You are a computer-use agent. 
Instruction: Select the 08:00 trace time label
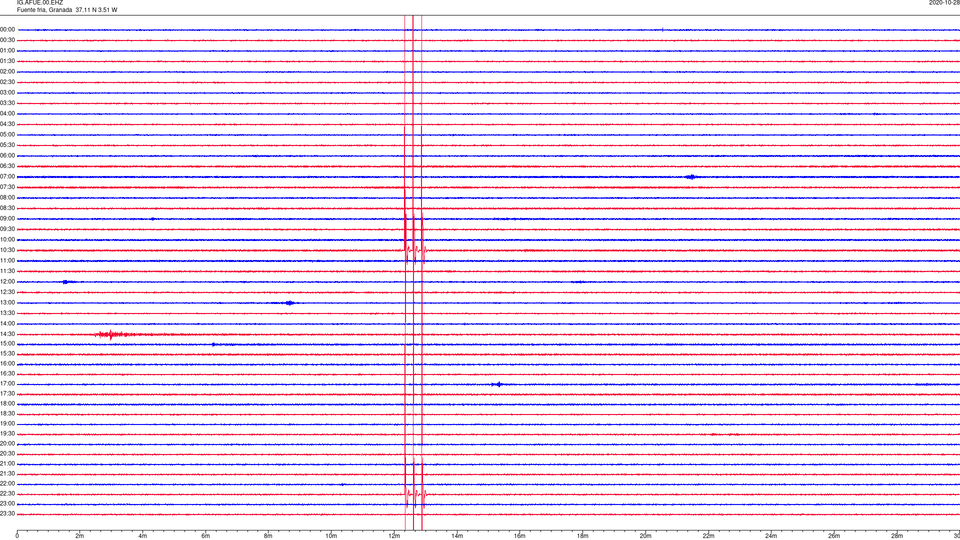coord(7,198)
